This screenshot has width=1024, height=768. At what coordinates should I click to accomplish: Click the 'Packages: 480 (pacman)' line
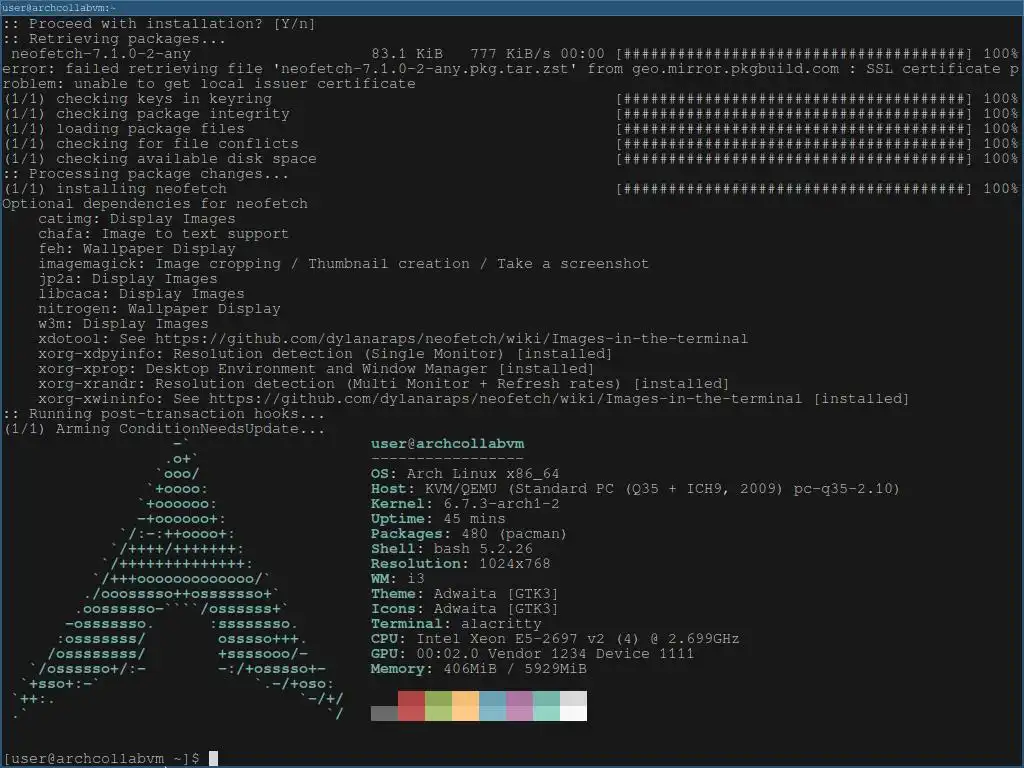[x=469, y=534]
